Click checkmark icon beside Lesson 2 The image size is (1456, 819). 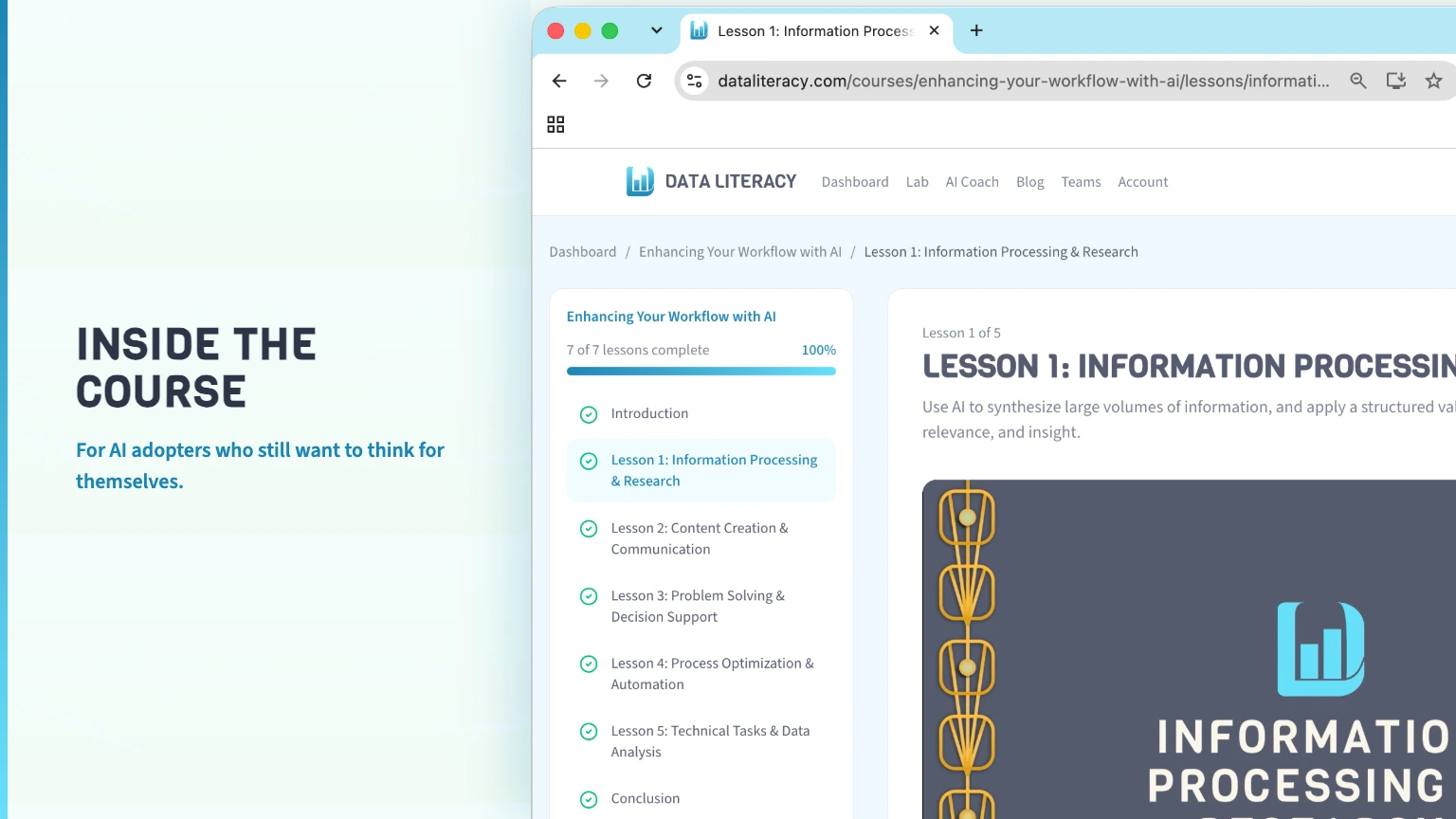coord(589,529)
